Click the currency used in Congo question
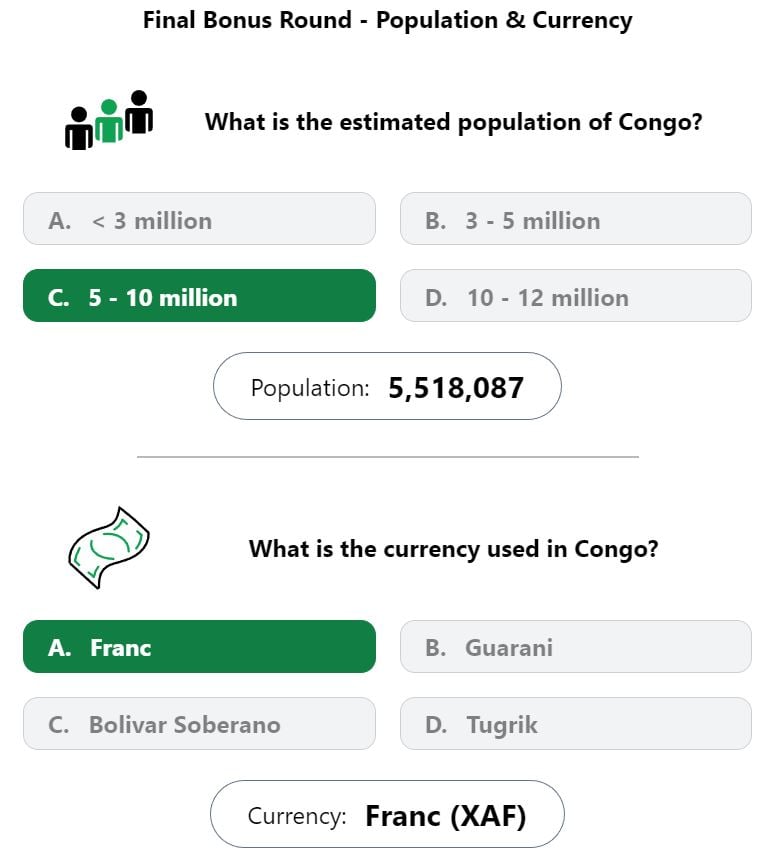Image resolution: width=779 pixels, height=858 pixels. [x=454, y=549]
